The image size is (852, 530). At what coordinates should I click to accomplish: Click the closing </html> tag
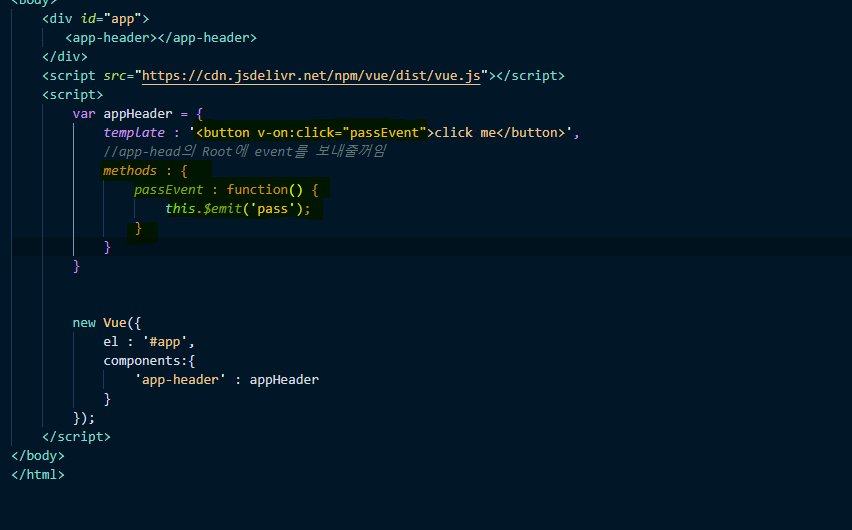(37, 475)
